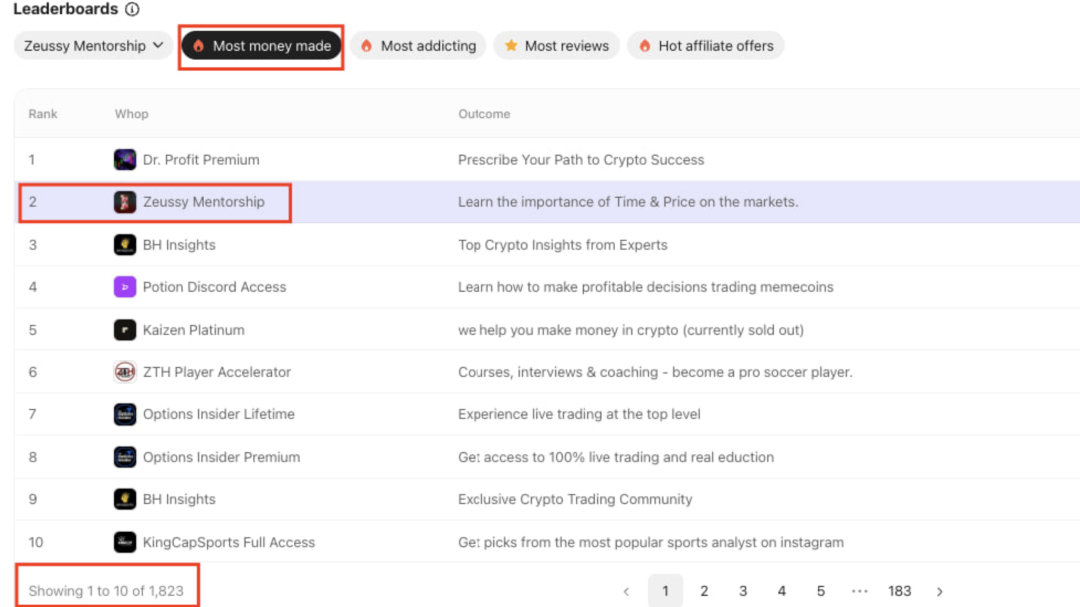Image resolution: width=1080 pixels, height=607 pixels.
Task: Click 'Exclusive Crypto Trading Community' text
Action: (575, 500)
